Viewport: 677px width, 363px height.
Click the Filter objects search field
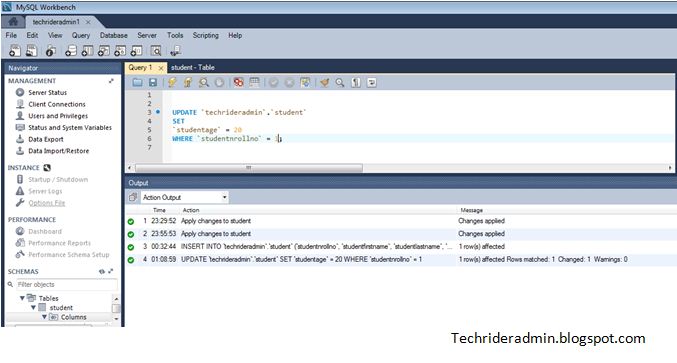tap(66, 284)
